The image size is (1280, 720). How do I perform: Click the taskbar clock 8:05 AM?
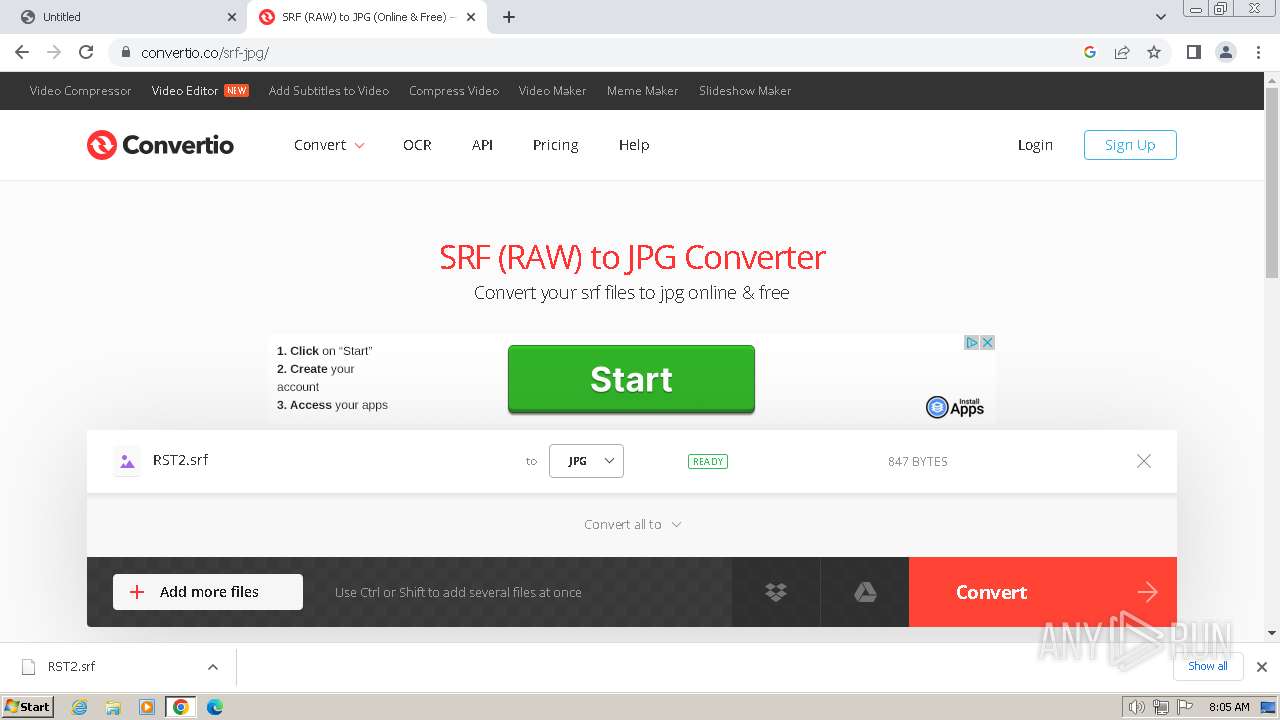[1229, 707]
